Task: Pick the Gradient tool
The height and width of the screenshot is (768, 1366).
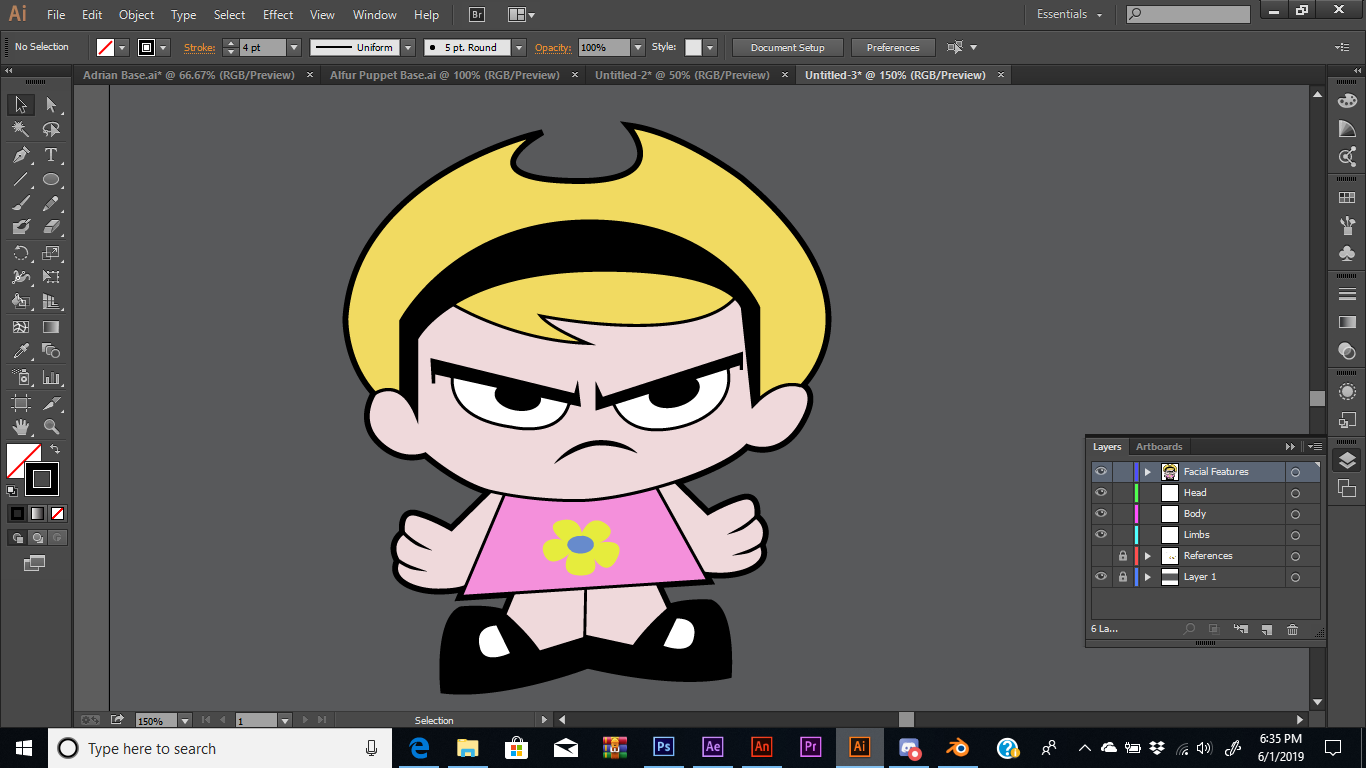Action: tap(51, 327)
